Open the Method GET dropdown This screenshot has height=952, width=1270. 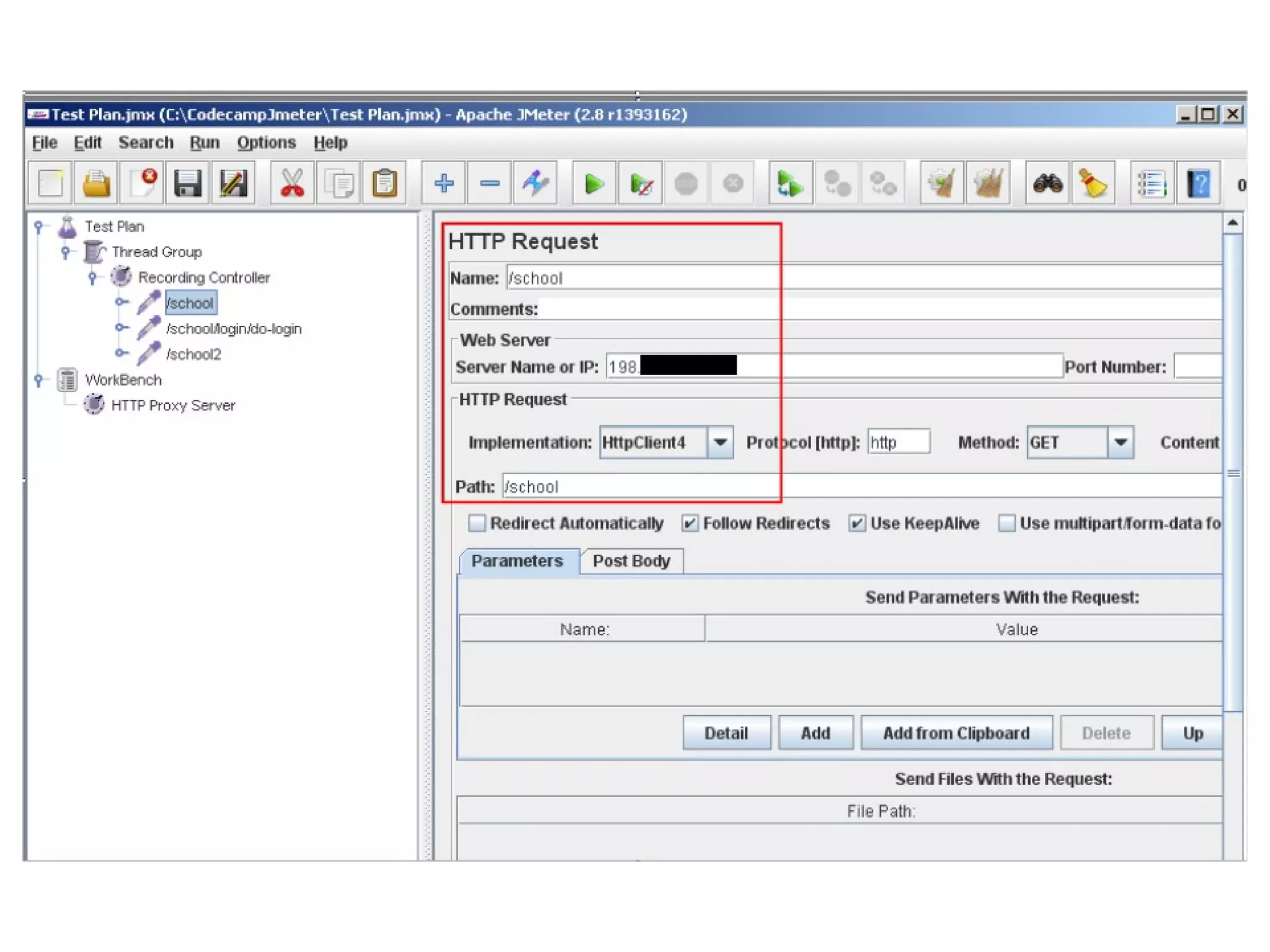[x=1120, y=443]
